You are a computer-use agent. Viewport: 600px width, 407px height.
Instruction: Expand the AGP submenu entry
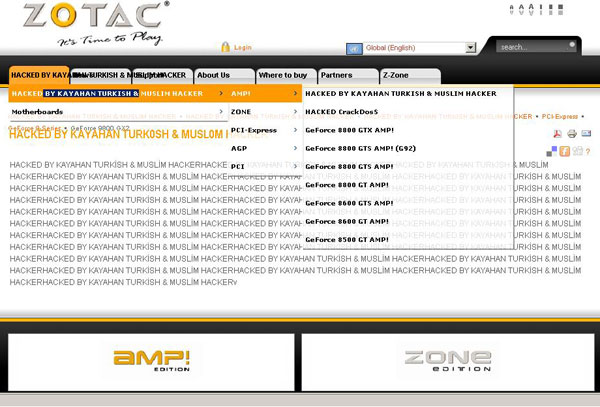(x=264, y=148)
